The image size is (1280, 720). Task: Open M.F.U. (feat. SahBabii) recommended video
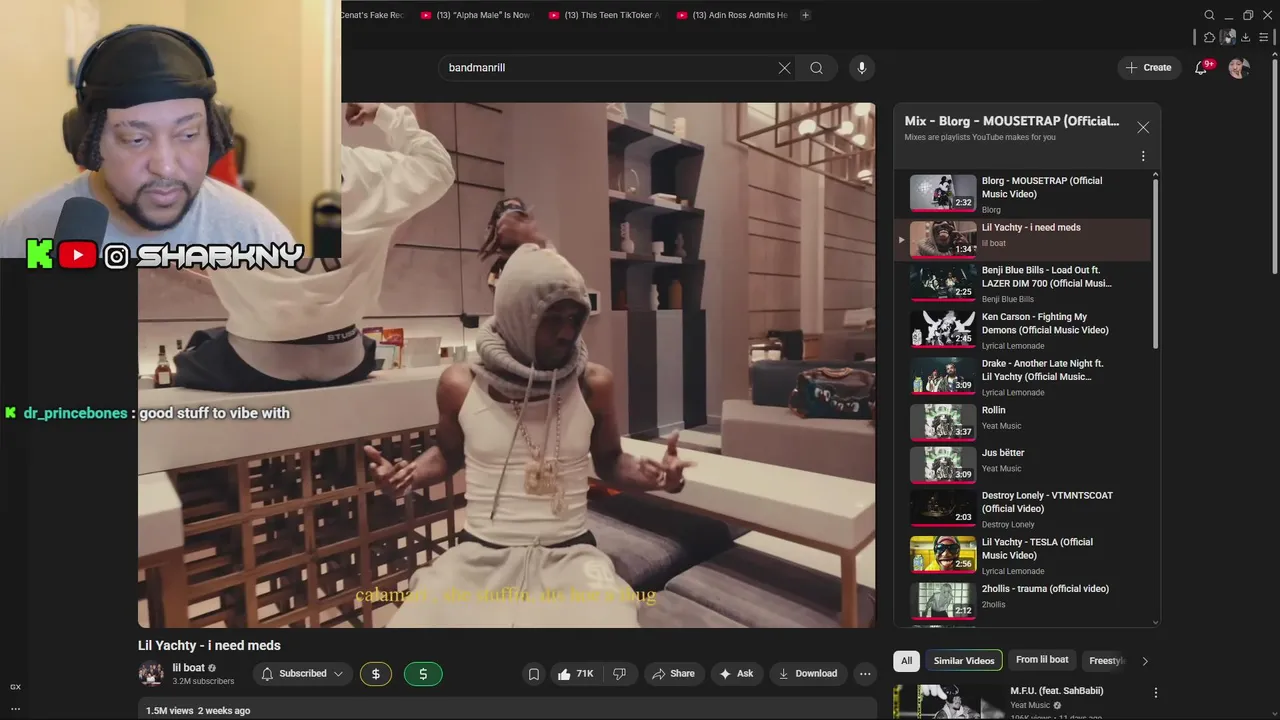[1057, 690]
